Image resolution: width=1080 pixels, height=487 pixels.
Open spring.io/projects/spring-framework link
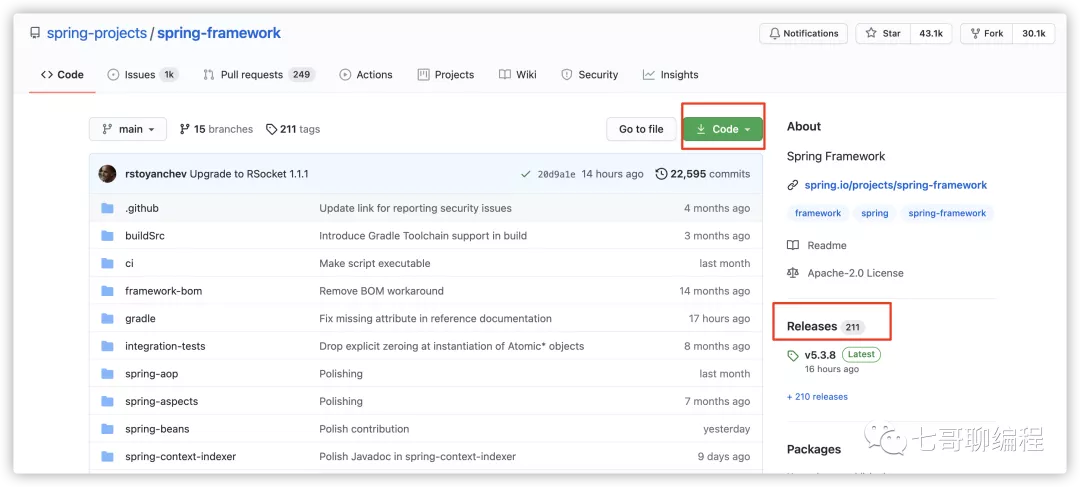pyautogui.click(x=896, y=185)
